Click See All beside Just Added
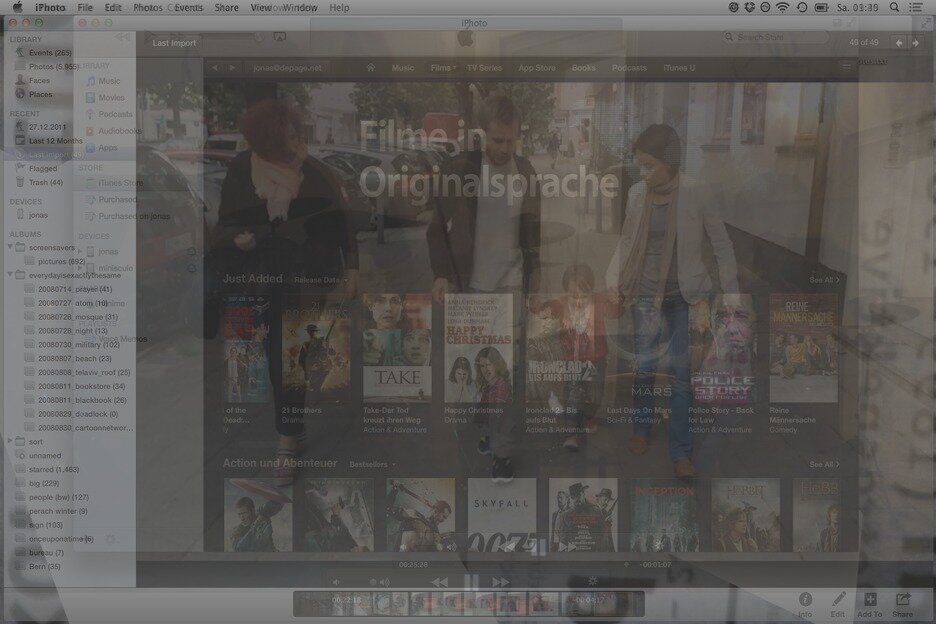The height and width of the screenshot is (624, 936). click(824, 280)
